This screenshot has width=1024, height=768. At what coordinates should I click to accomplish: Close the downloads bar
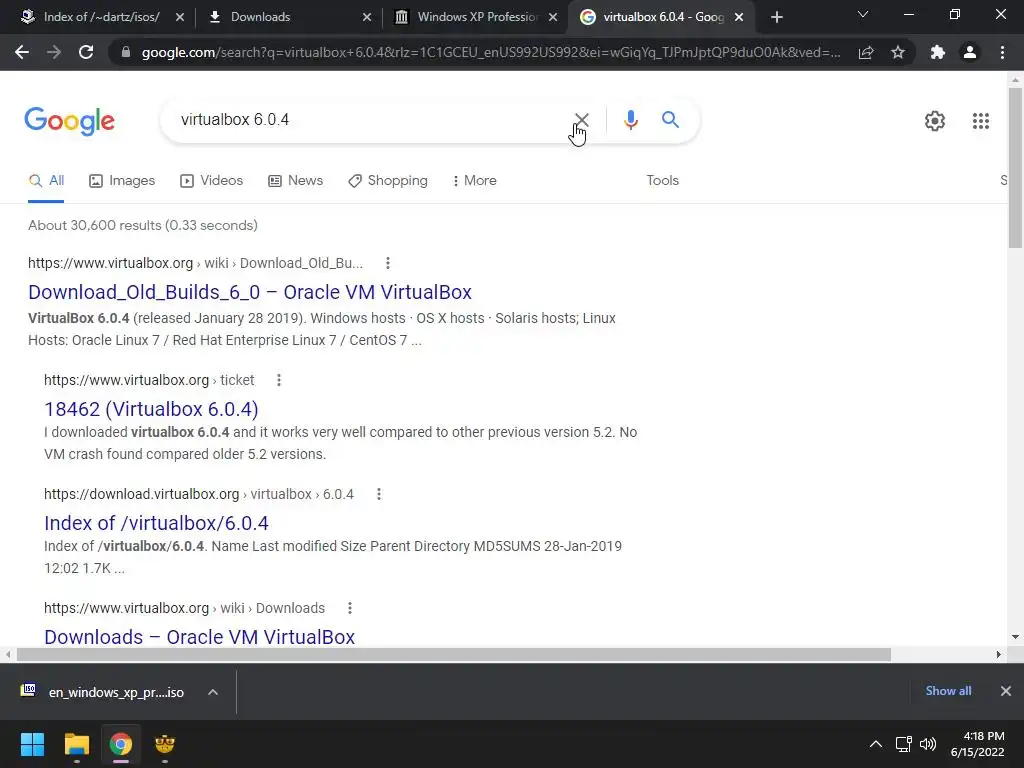(1006, 691)
